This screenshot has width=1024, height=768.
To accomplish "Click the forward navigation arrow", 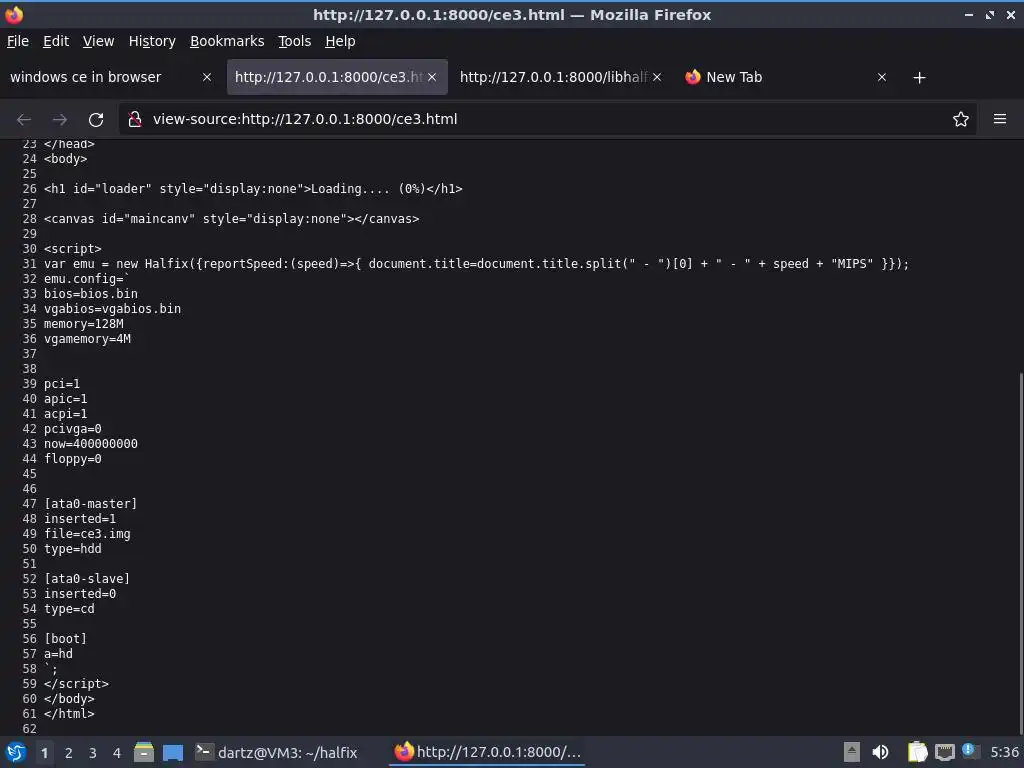I will pos(59,119).
